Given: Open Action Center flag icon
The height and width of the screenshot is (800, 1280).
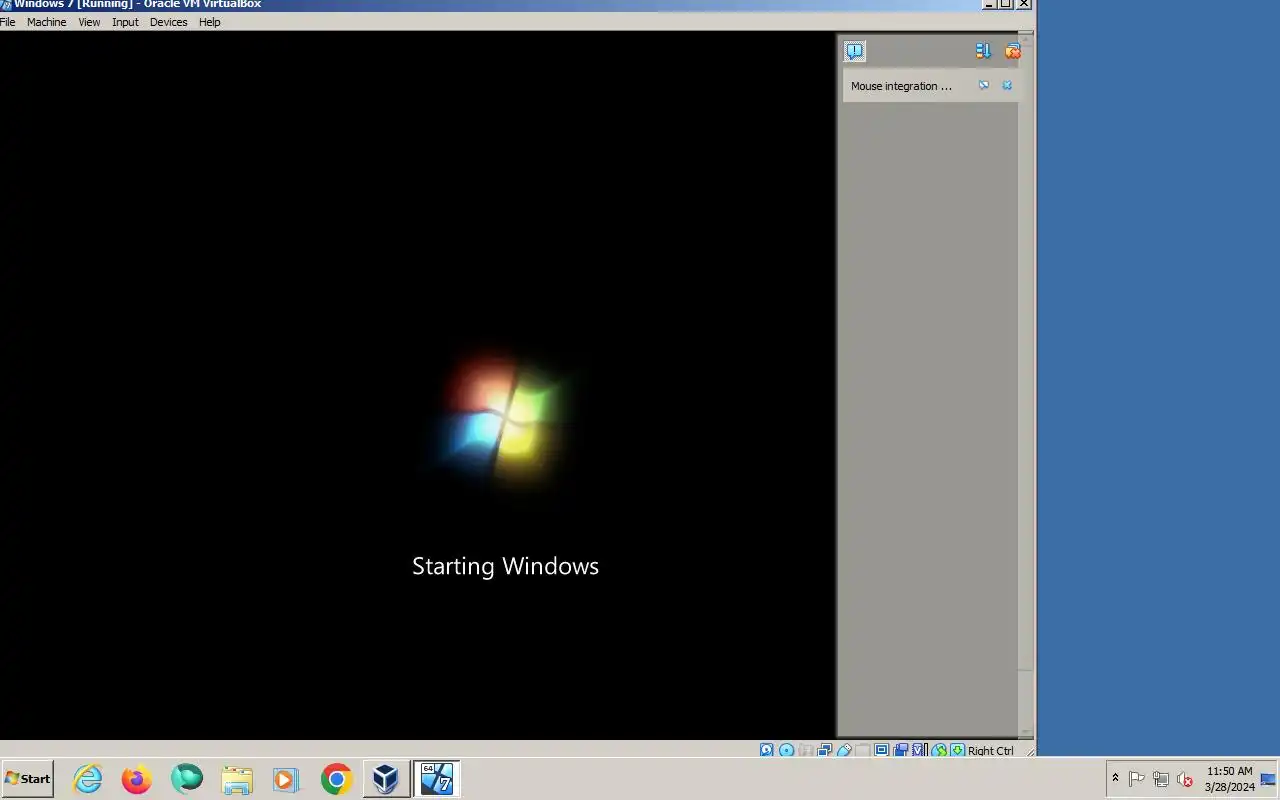Looking at the screenshot, I should click(1137, 779).
